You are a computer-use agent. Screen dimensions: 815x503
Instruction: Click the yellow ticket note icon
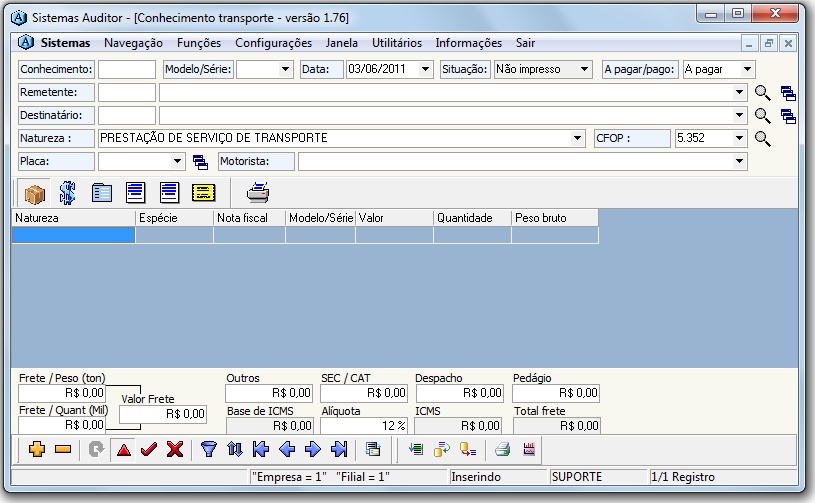pyautogui.click(x=203, y=193)
